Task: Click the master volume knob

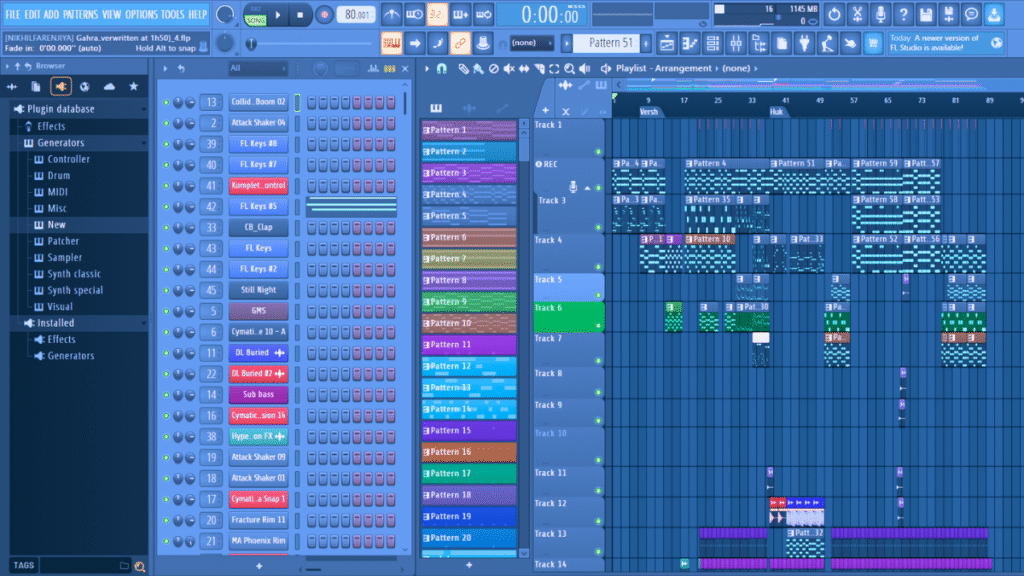Action: pyautogui.click(x=225, y=14)
